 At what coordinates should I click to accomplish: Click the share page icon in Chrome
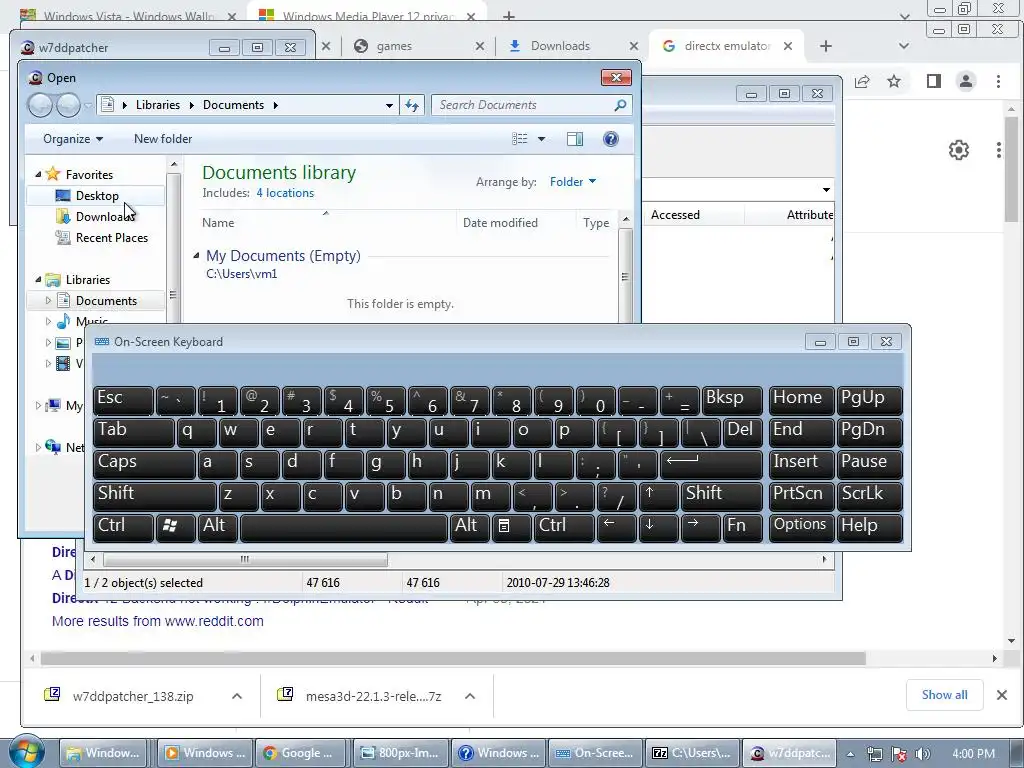tap(862, 81)
